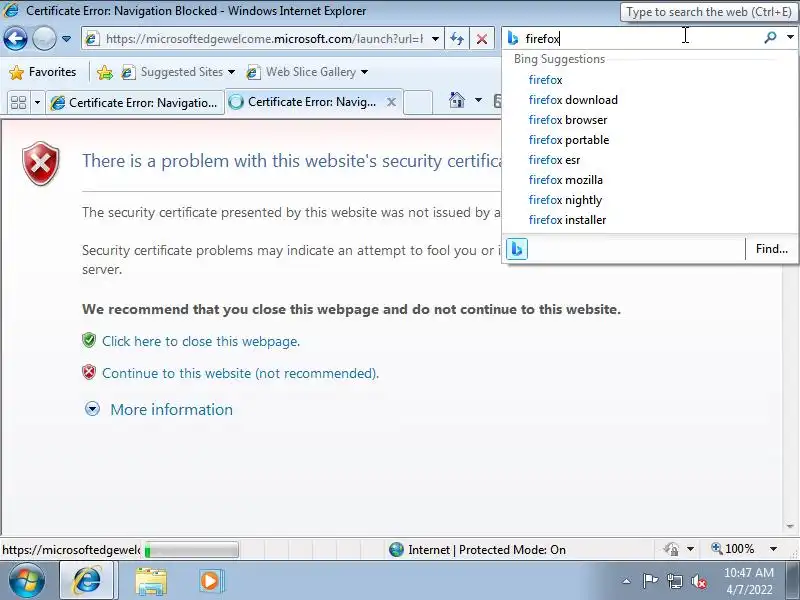
Task: Expand the address bar autocomplete dropdown
Action: pos(435,39)
